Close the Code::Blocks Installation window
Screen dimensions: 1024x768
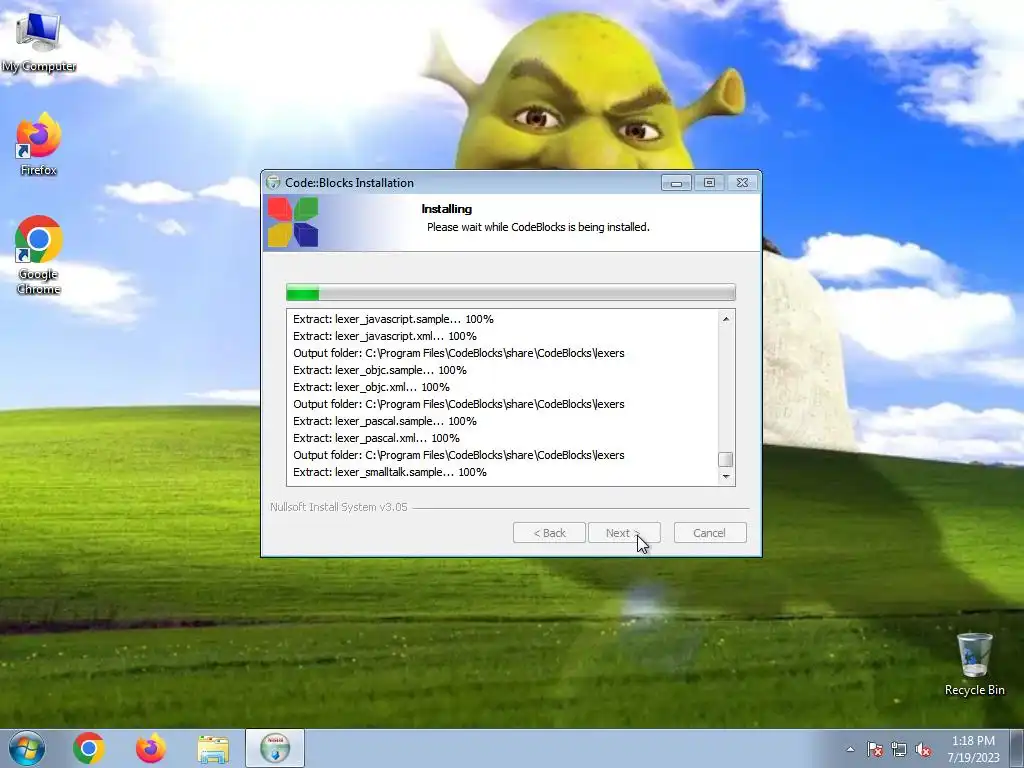pyautogui.click(x=743, y=183)
